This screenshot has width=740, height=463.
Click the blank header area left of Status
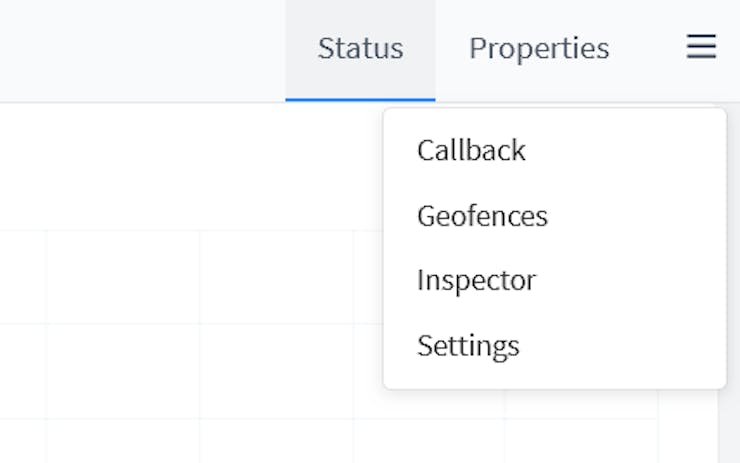[x=140, y=48]
